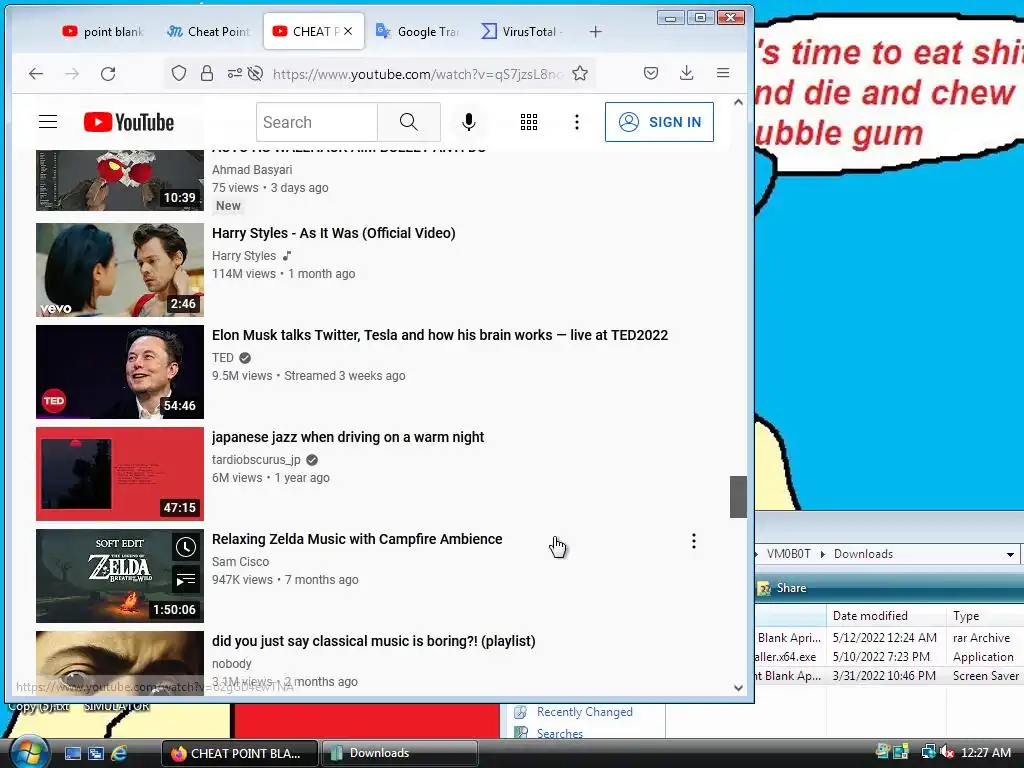Open Relaxing Zelda Music with Campfire Ambience
Screen dimensions: 1024x768
[357, 539]
